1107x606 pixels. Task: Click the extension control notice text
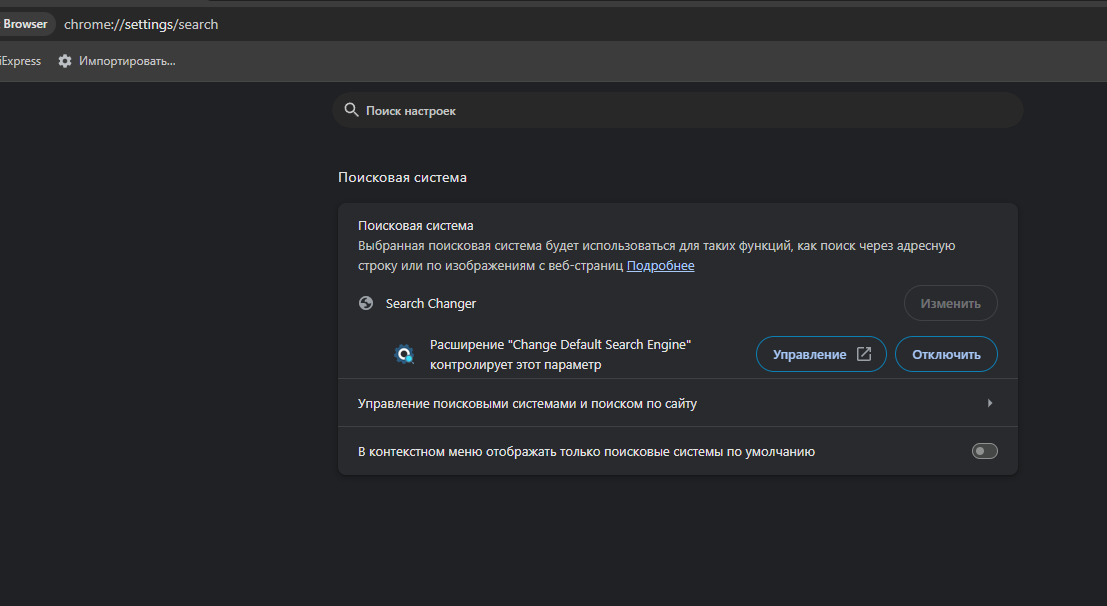tap(560, 354)
